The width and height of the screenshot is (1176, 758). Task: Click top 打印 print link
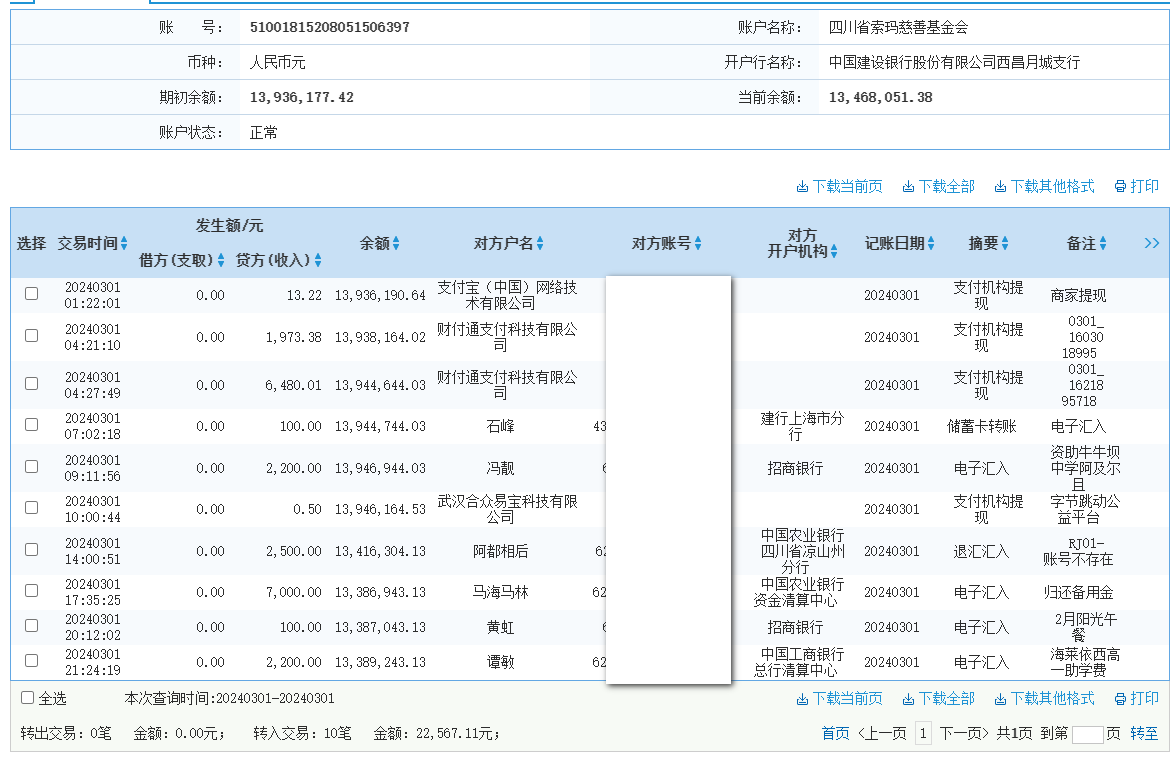pos(1136,186)
